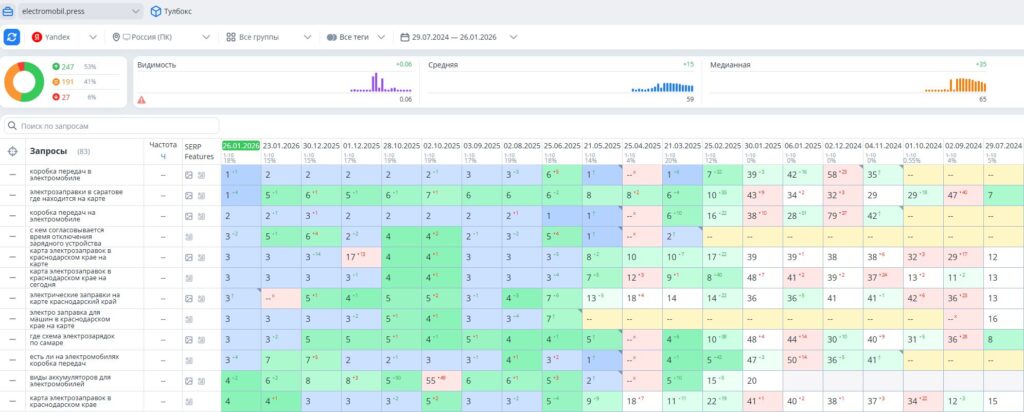Click the Поиск по запросам search field

112,125
